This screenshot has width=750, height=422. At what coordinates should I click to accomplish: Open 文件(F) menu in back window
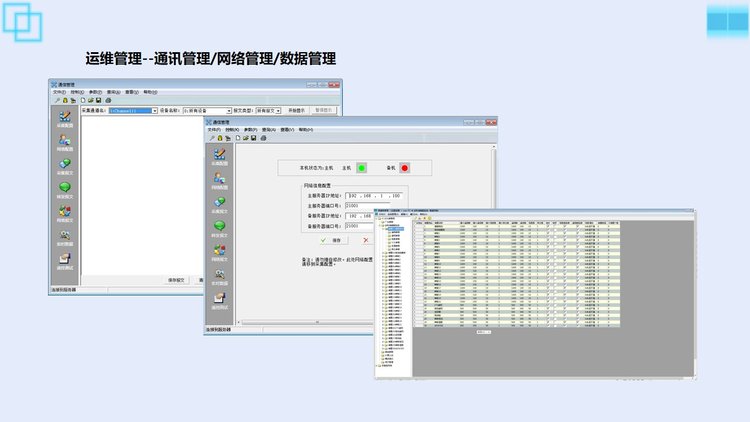pyautogui.click(x=59, y=92)
